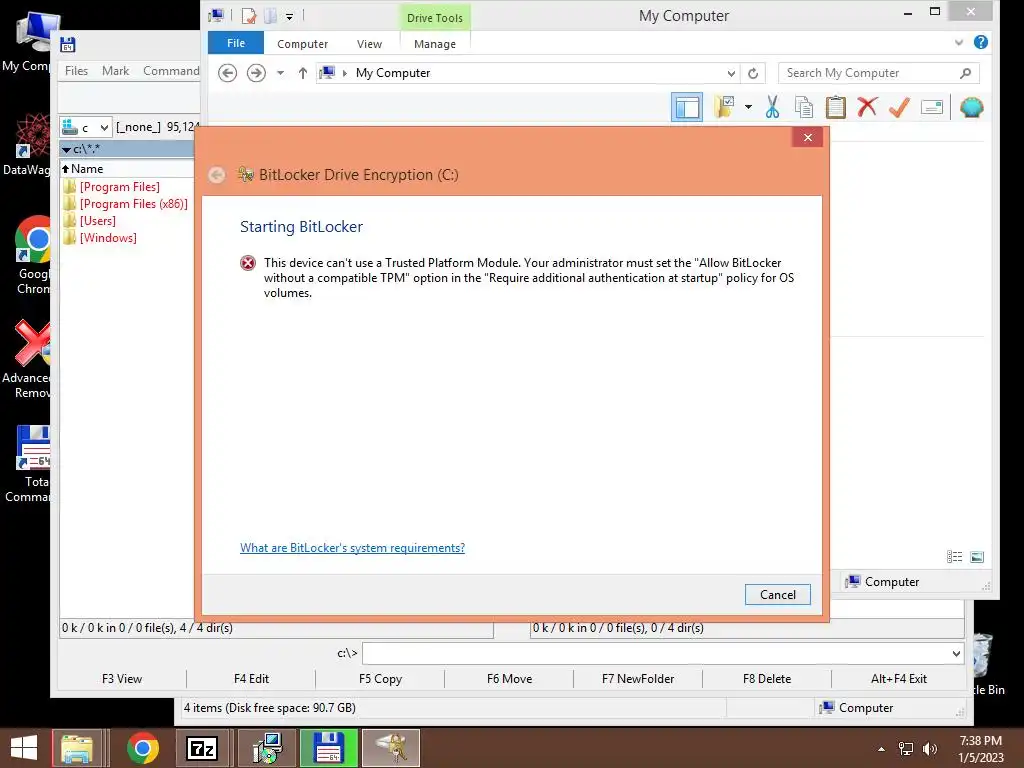Close the BitLocker Drive Encryption dialog
The width and height of the screenshot is (1024, 768).
(808, 137)
